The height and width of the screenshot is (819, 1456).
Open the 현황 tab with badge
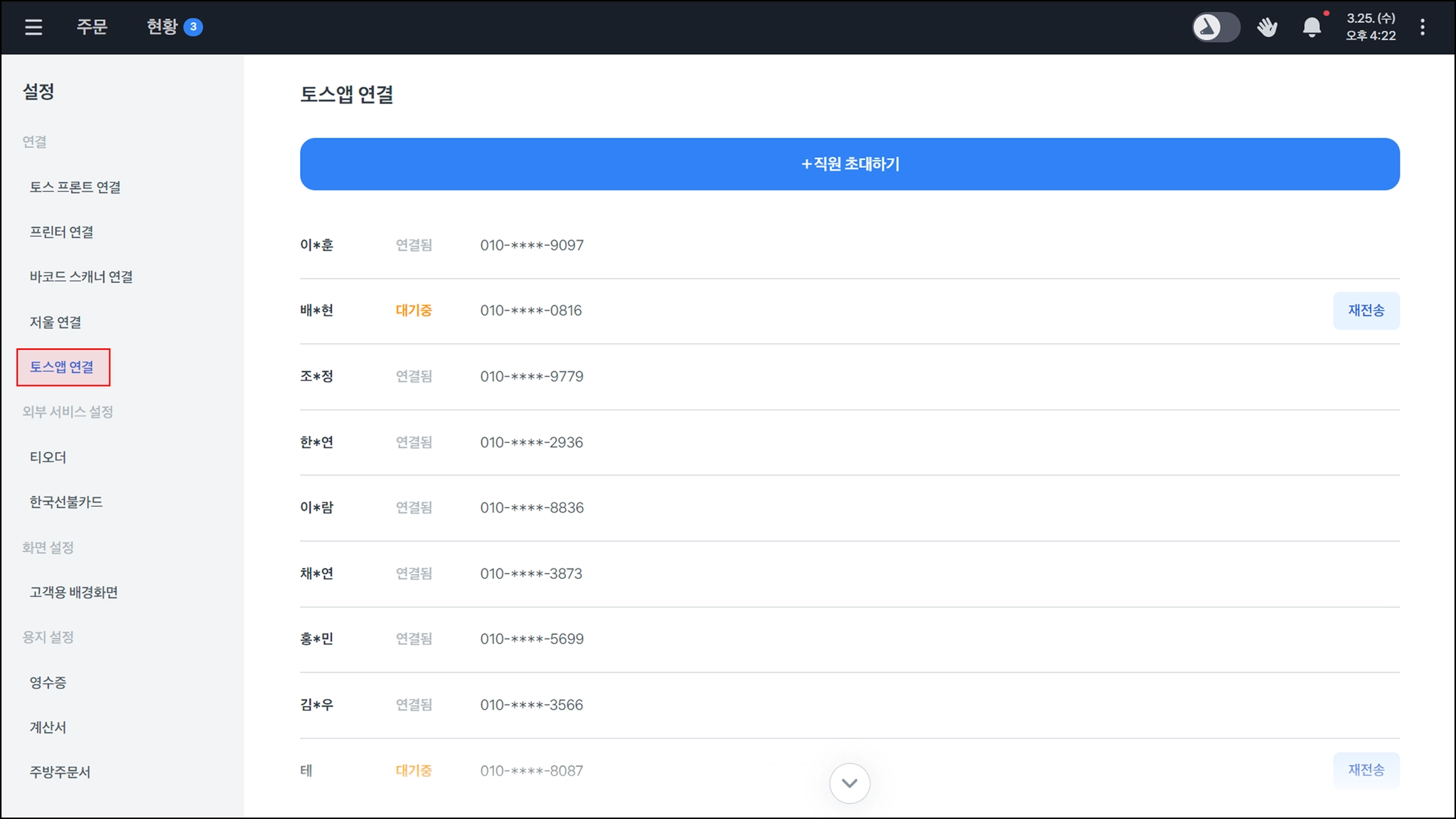(x=173, y=27)
